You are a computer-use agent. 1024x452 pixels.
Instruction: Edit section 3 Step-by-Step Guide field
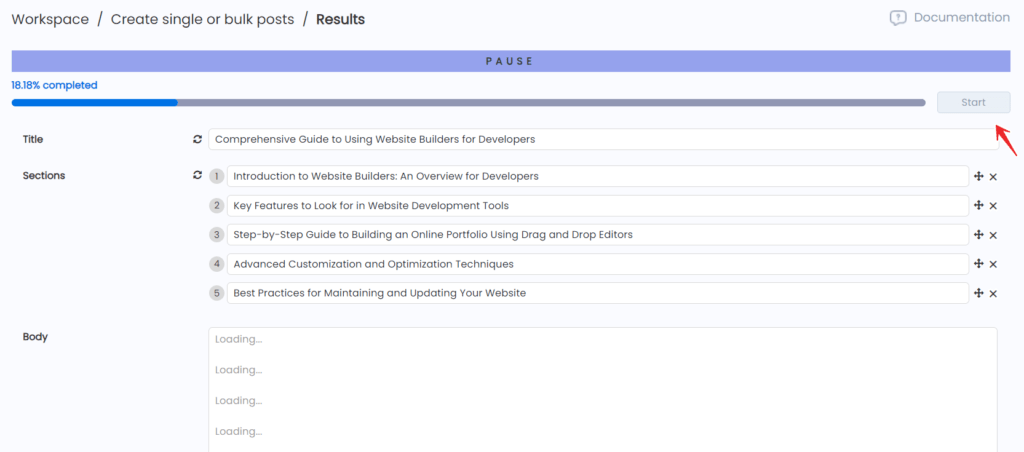(598, 234)
